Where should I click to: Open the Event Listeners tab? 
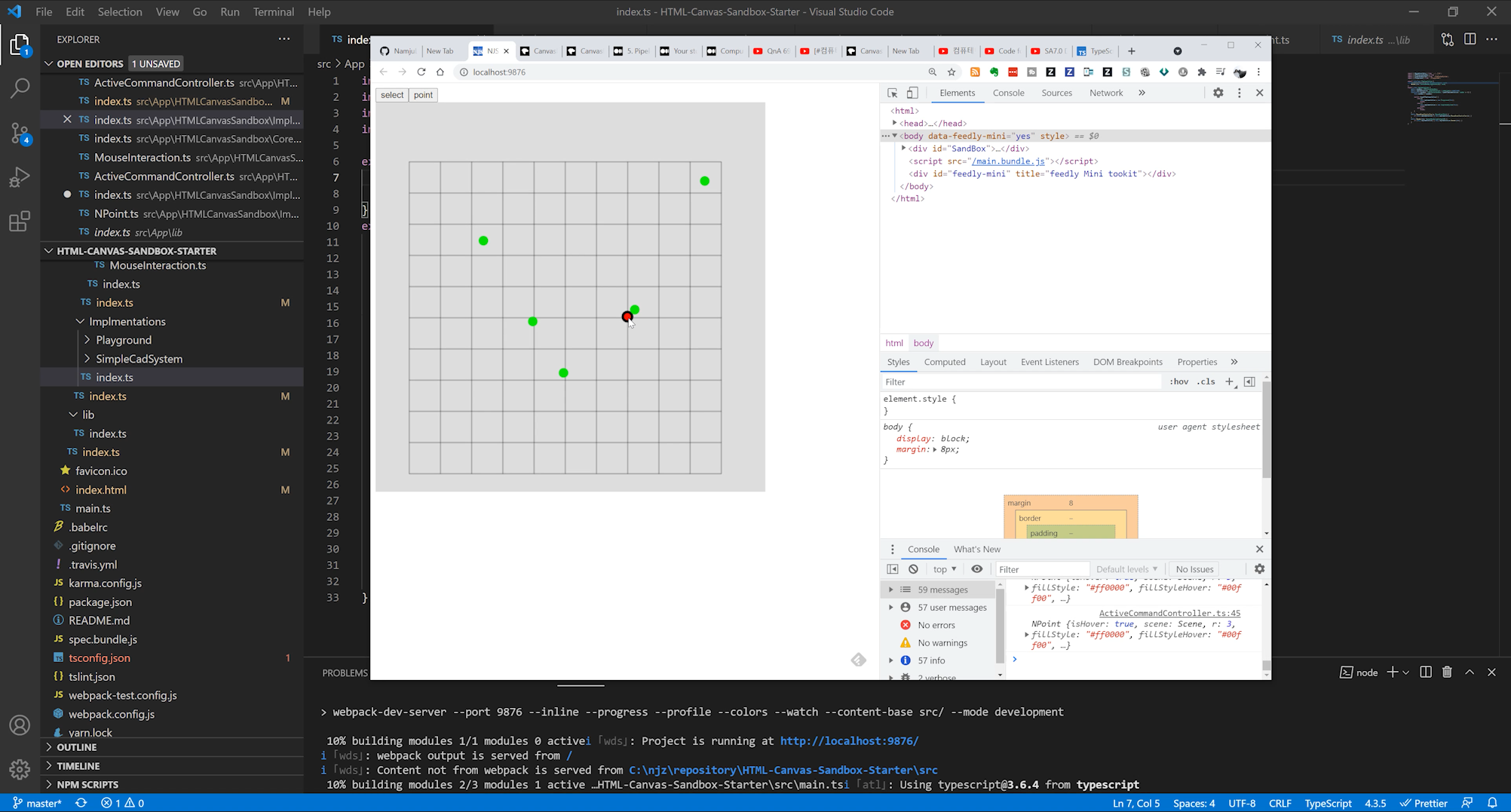pyautogui.click(x=1050, y=362)
